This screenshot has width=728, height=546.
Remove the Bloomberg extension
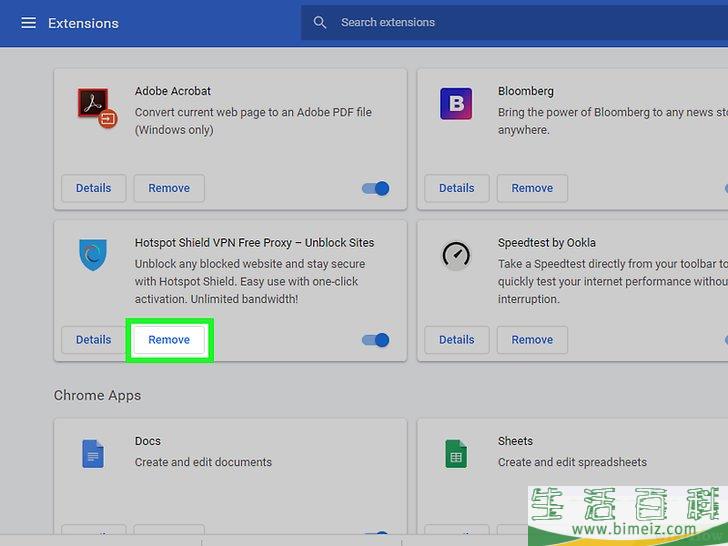click(532, 188)
